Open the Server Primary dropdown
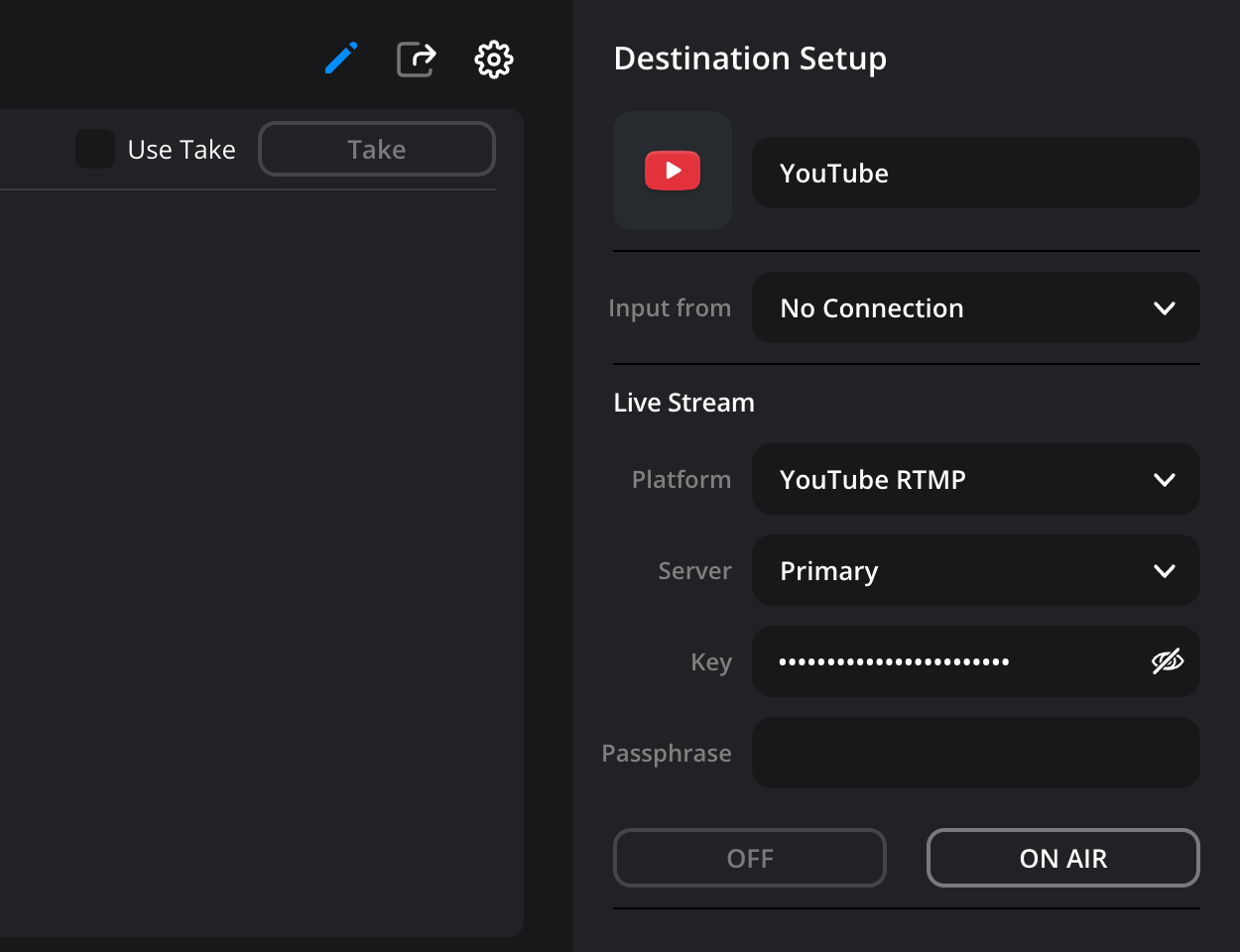Viewport: 1240px width, 952px height. click(976, 570)
